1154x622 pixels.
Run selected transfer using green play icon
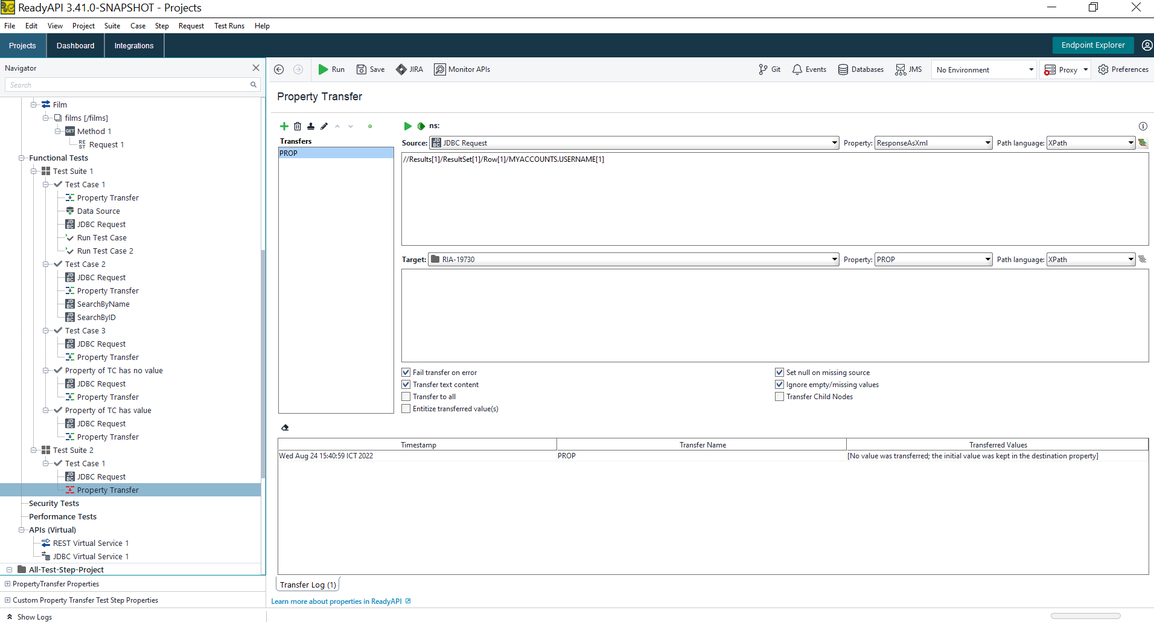pyautogui.click(x=407, y=126)
